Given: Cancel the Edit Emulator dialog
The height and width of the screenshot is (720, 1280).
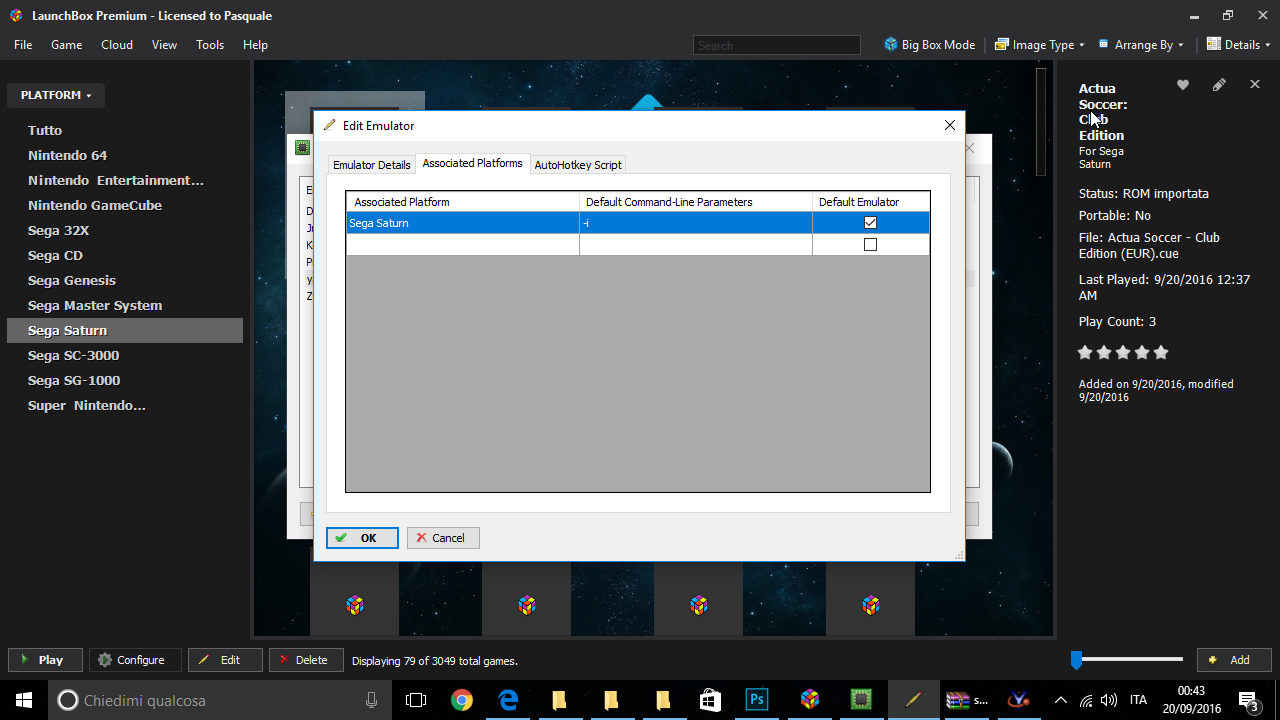Looking at the screenshot, I should 443,538.
